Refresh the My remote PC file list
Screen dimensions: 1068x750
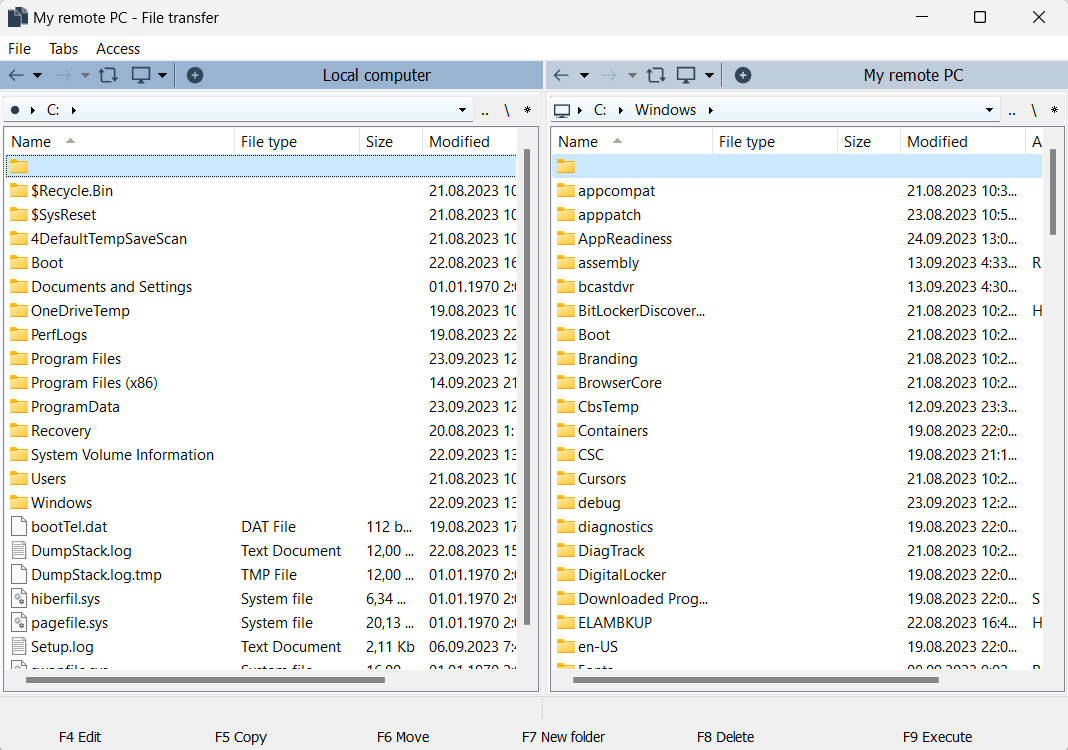point(656,75)
